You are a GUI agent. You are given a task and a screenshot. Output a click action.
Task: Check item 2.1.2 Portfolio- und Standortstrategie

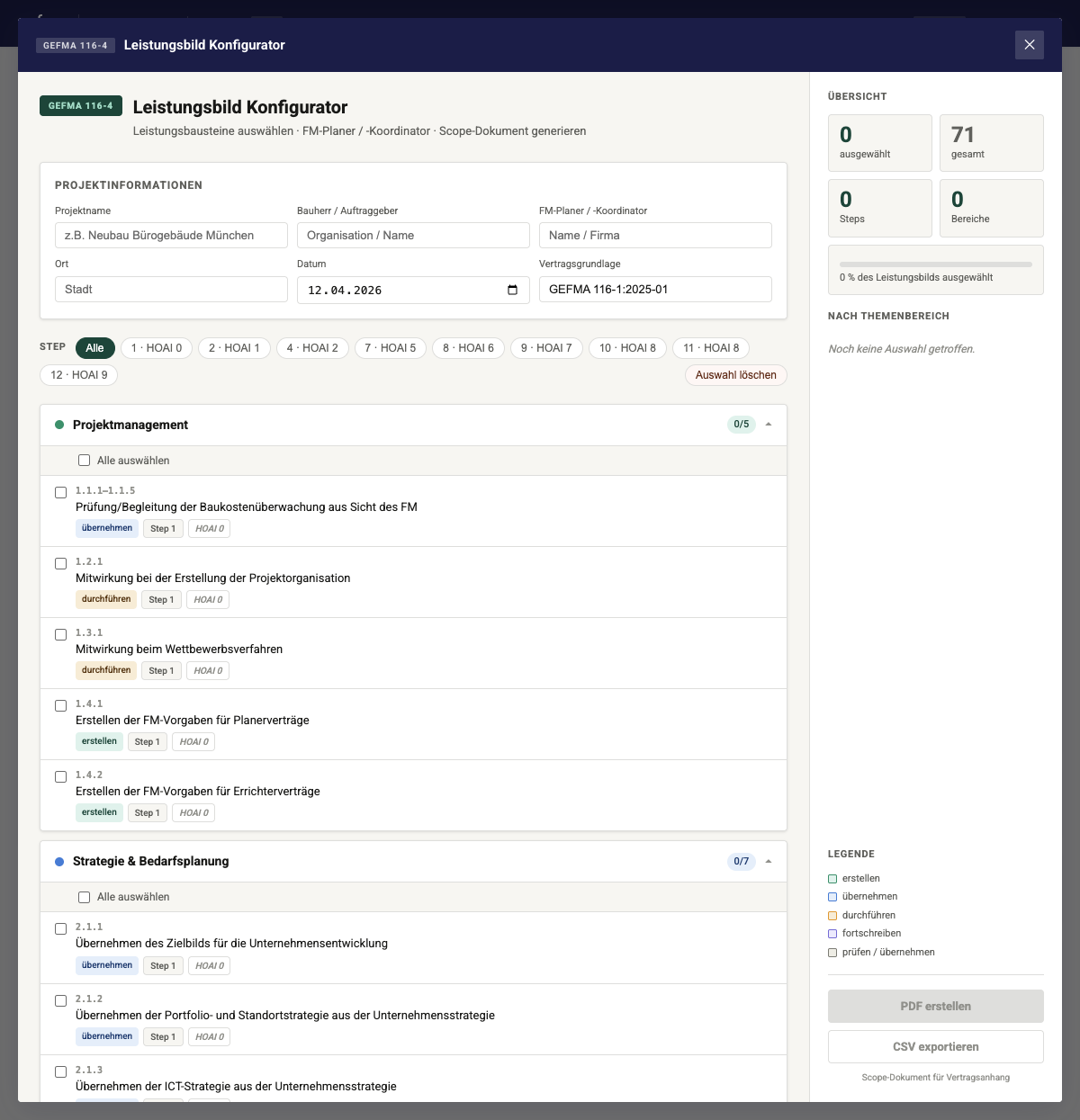coord(61,1001)
